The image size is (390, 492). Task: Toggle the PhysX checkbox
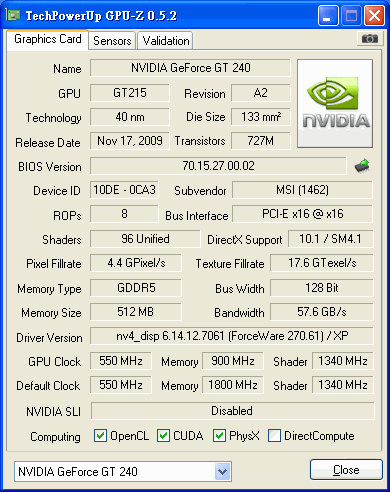pyautogui.click(x=219, y=436)
